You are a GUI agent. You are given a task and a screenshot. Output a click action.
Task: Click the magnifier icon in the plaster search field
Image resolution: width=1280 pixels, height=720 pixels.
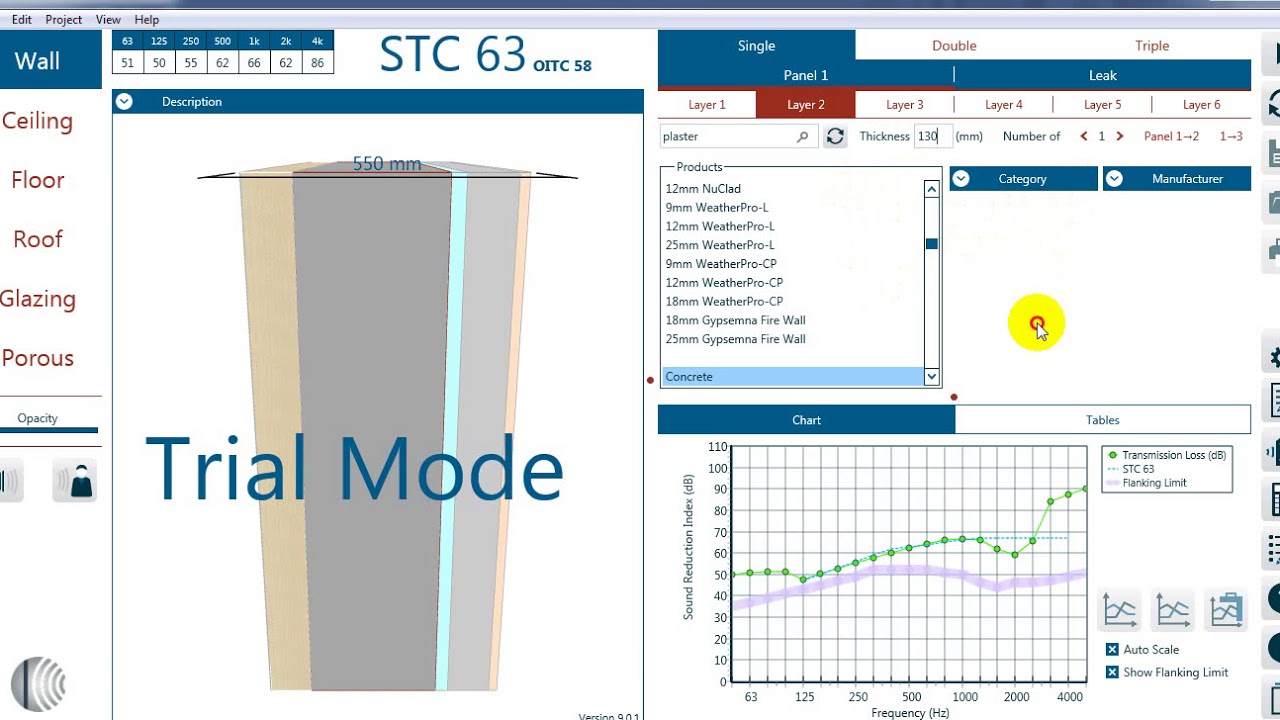pos(802,137)
